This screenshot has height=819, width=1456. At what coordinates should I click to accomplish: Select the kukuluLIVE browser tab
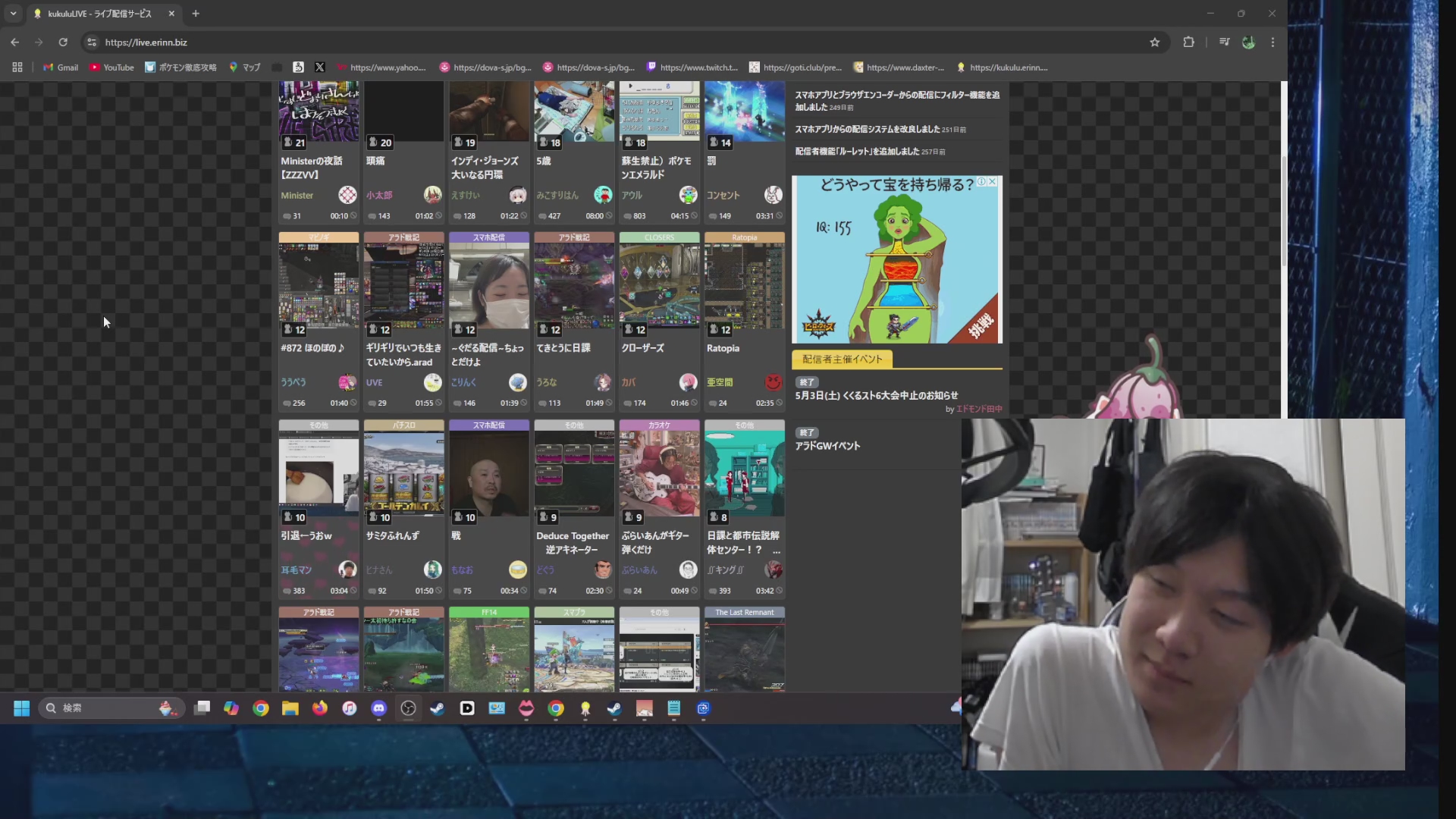[99, 14]
